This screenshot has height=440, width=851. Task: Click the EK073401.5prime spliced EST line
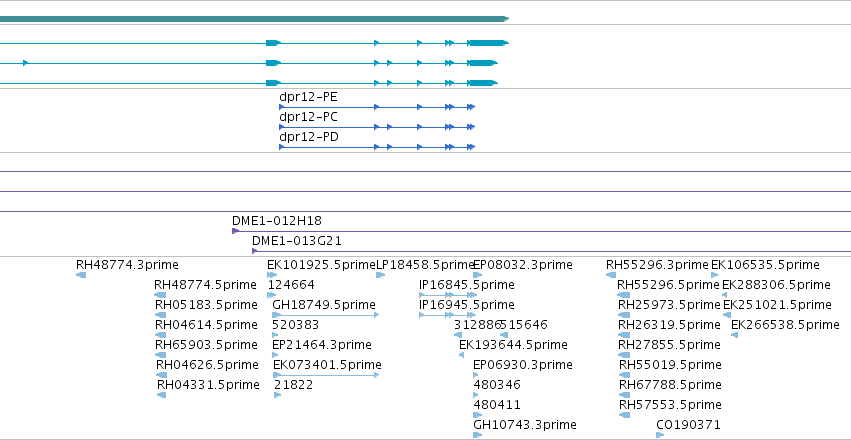point(326,375)
